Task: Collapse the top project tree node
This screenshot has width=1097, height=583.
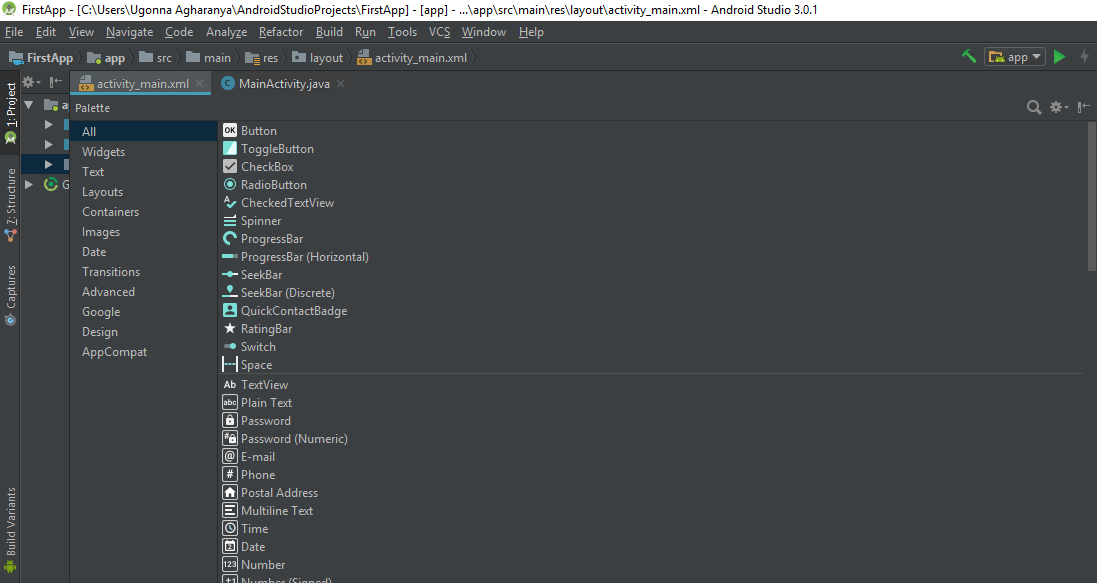Action: tap(29, 105)
